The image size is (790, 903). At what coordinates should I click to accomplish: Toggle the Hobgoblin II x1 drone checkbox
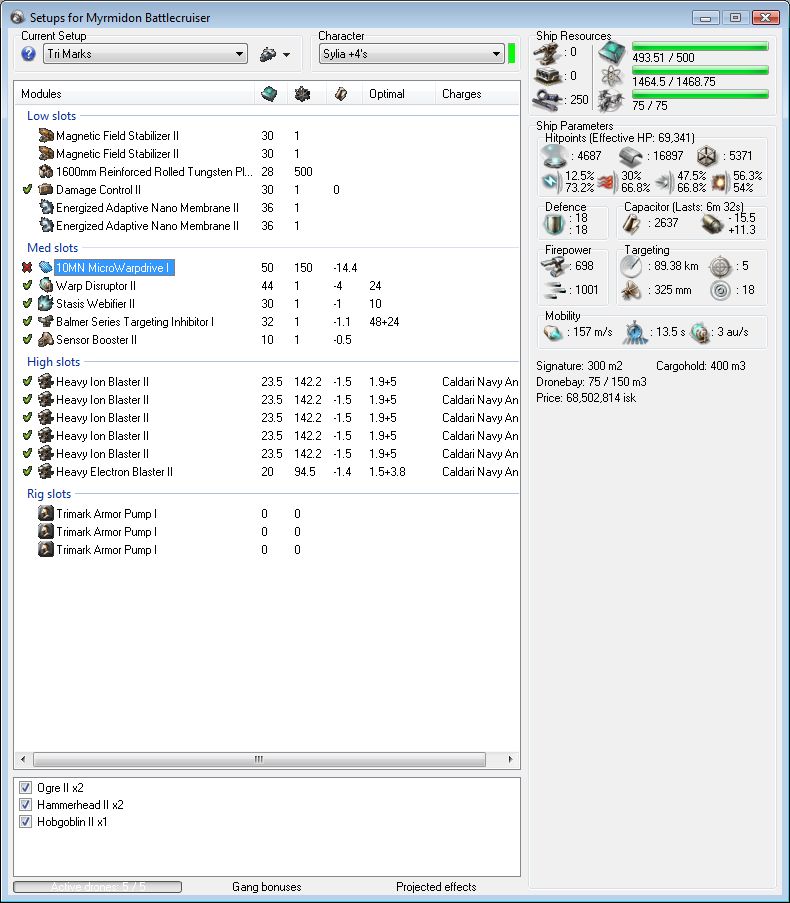pyautogui.click(x=25, y=822)
